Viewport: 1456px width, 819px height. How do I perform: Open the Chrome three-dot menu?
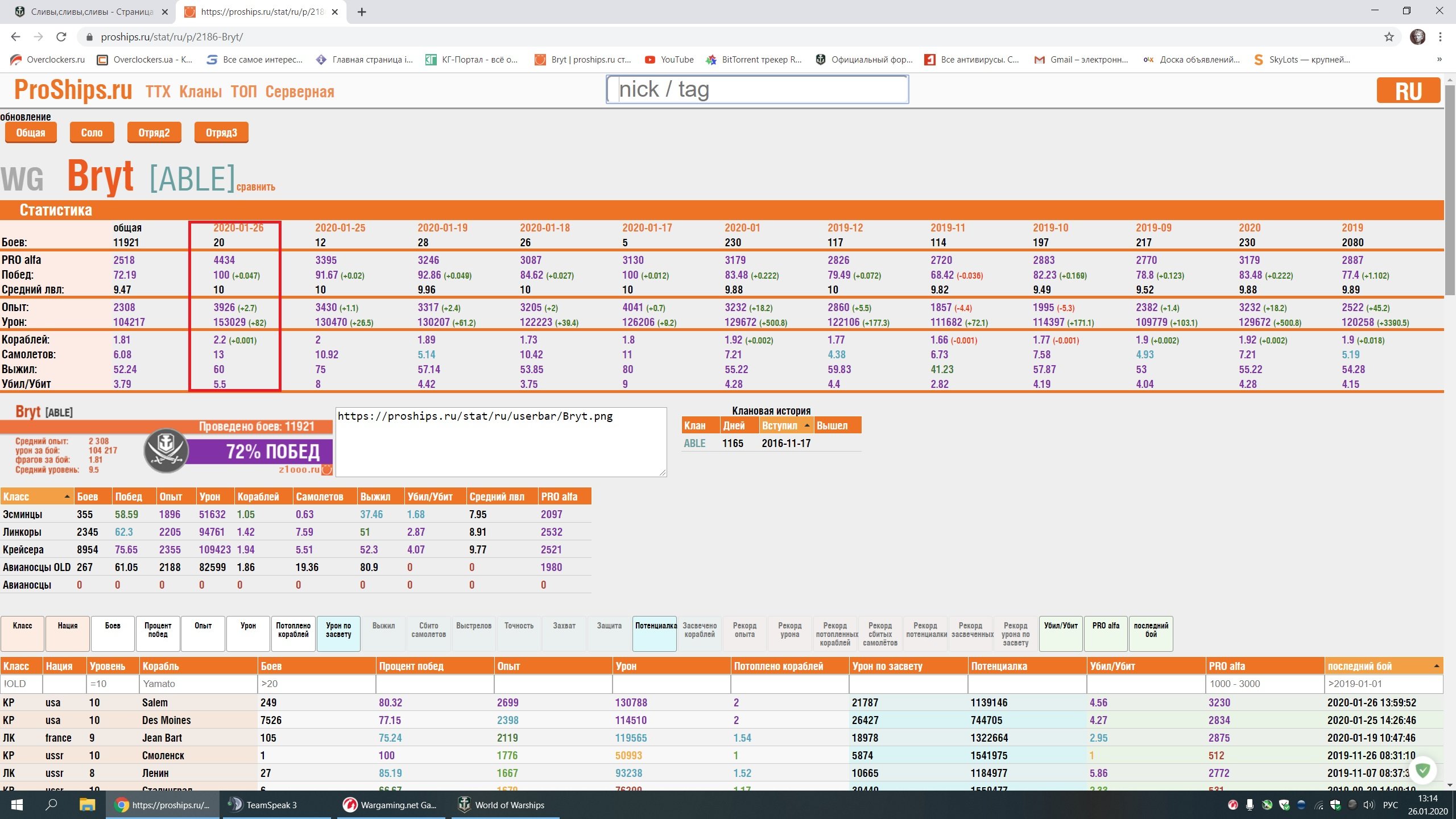(1440, 37)
